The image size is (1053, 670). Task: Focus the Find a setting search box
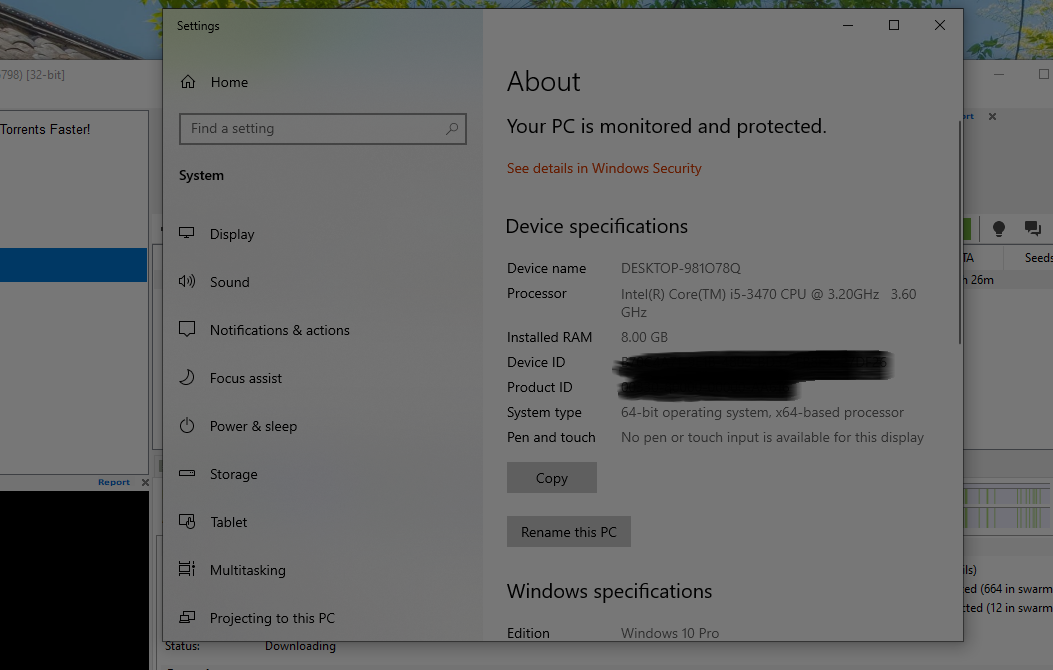click(322, 128)
